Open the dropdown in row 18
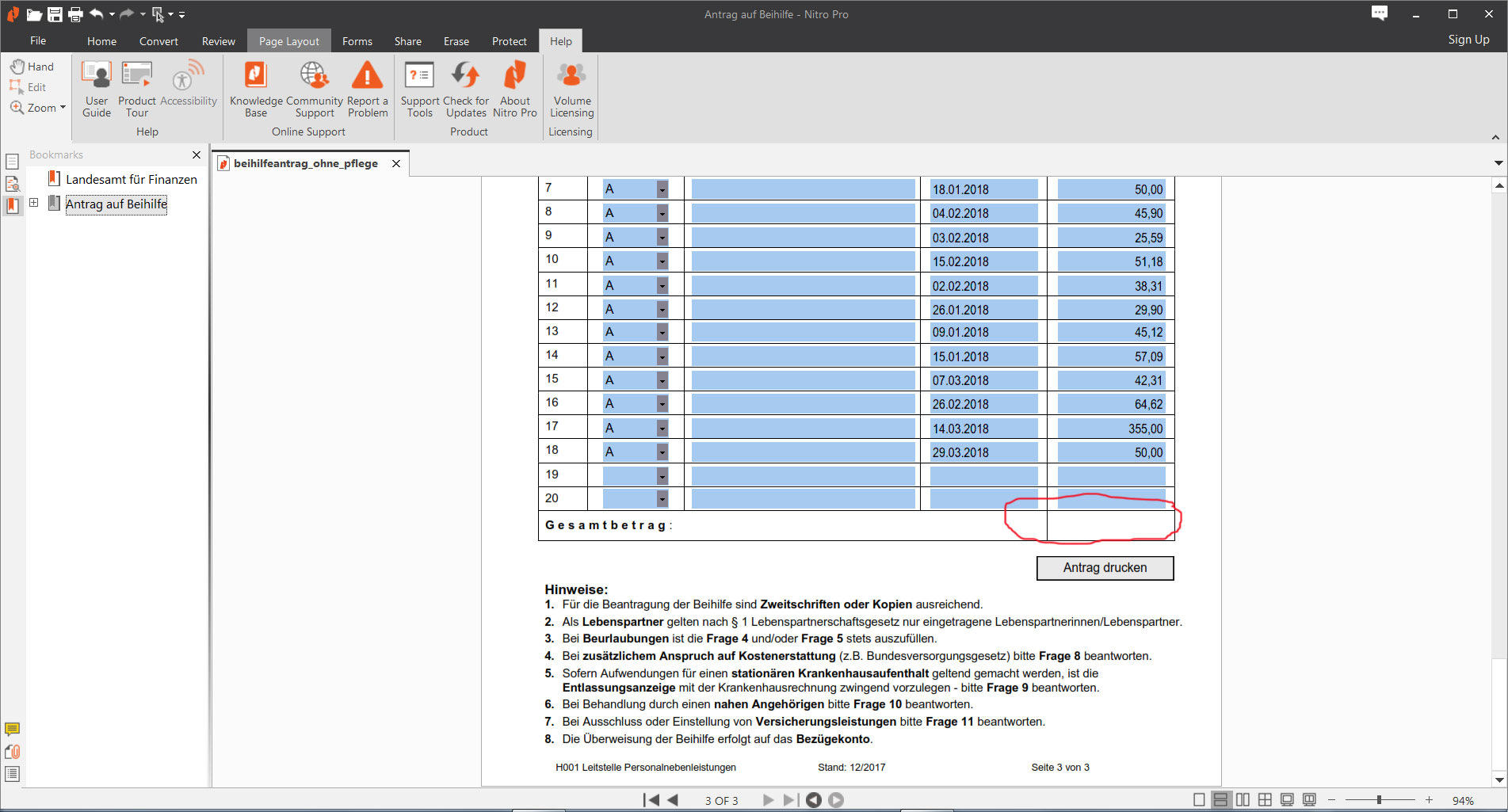The image size is (1508, 812). [x=662, y=452]
